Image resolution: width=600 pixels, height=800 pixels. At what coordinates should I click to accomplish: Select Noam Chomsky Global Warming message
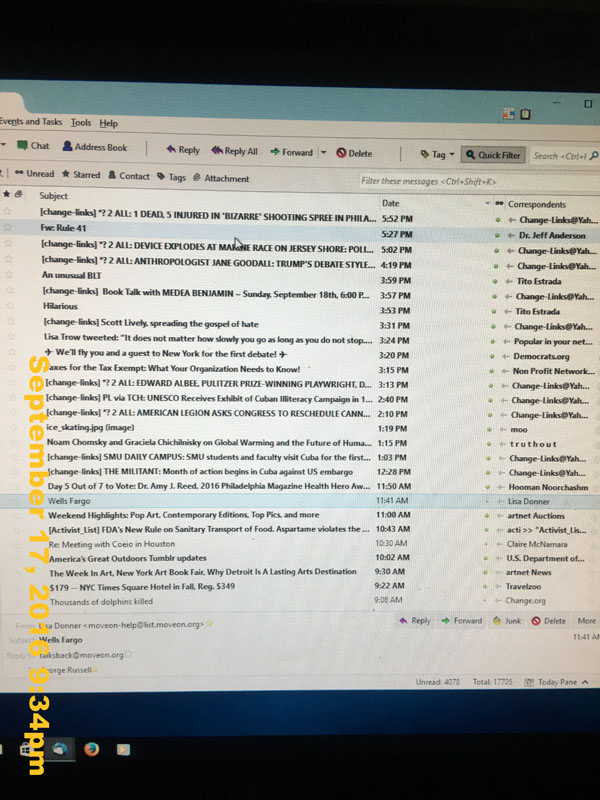pyautogui.click(x=209, y=442)
